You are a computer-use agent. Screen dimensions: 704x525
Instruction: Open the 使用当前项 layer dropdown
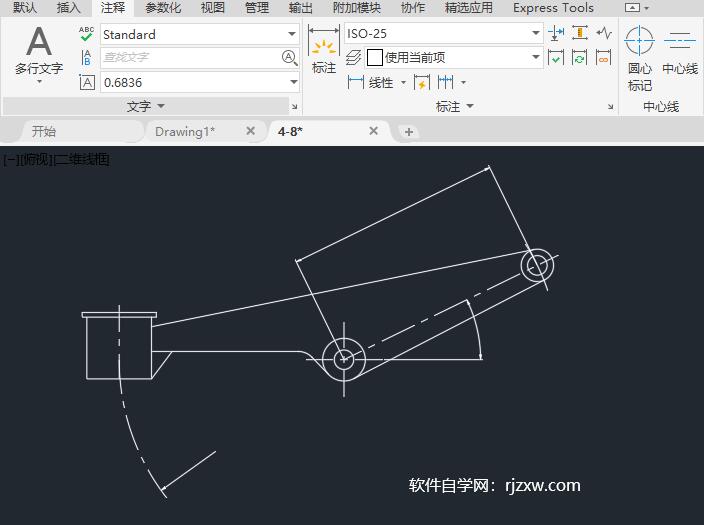click(x=536, y=57)
